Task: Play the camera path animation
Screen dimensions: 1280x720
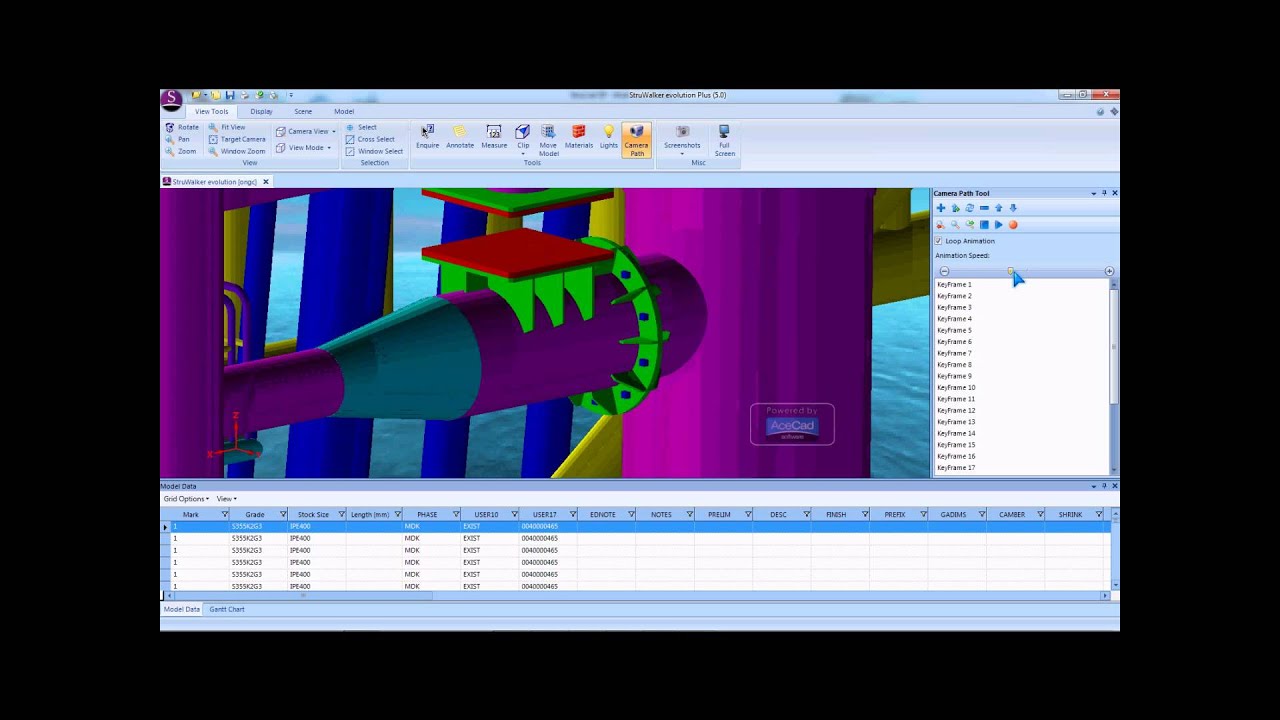Action: click(998, 225)
